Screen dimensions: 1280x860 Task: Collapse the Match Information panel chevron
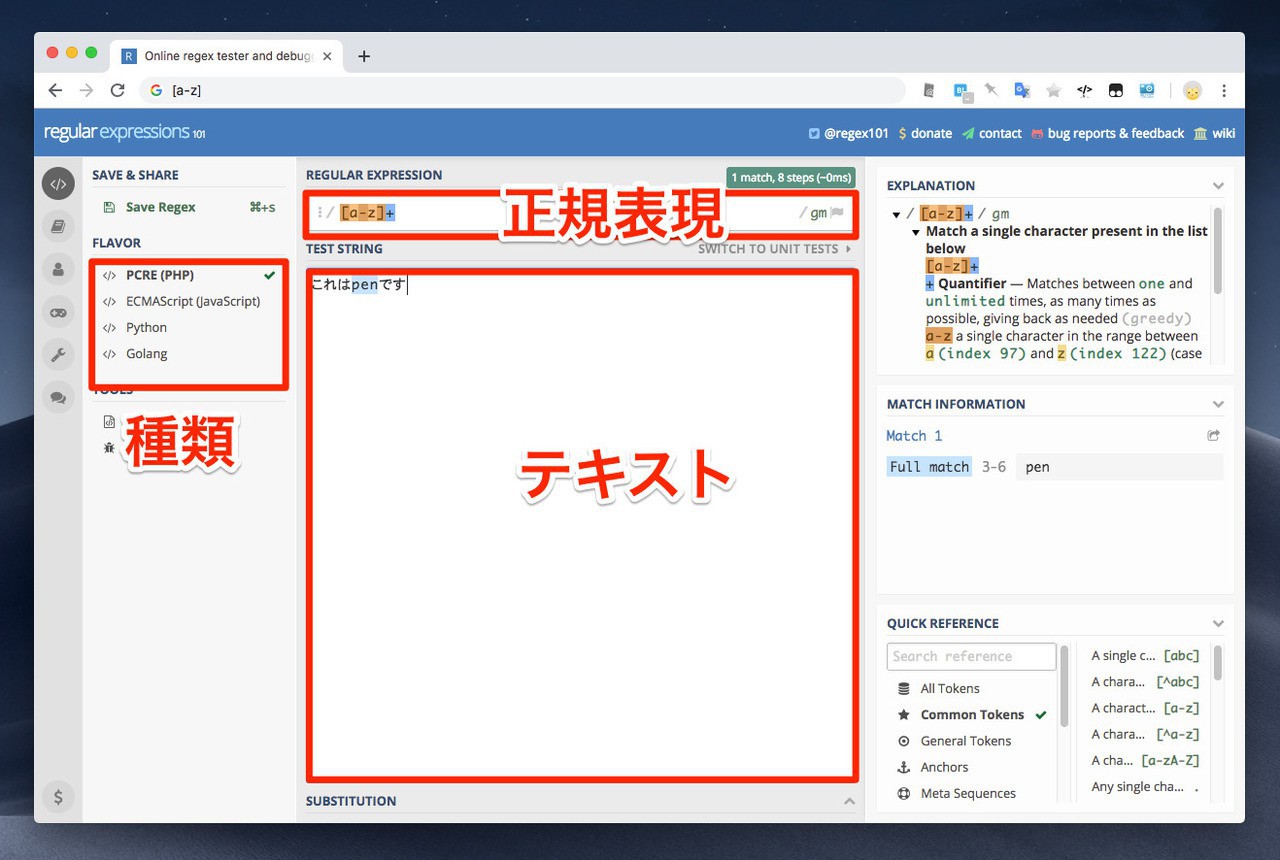coord(1217,404)
